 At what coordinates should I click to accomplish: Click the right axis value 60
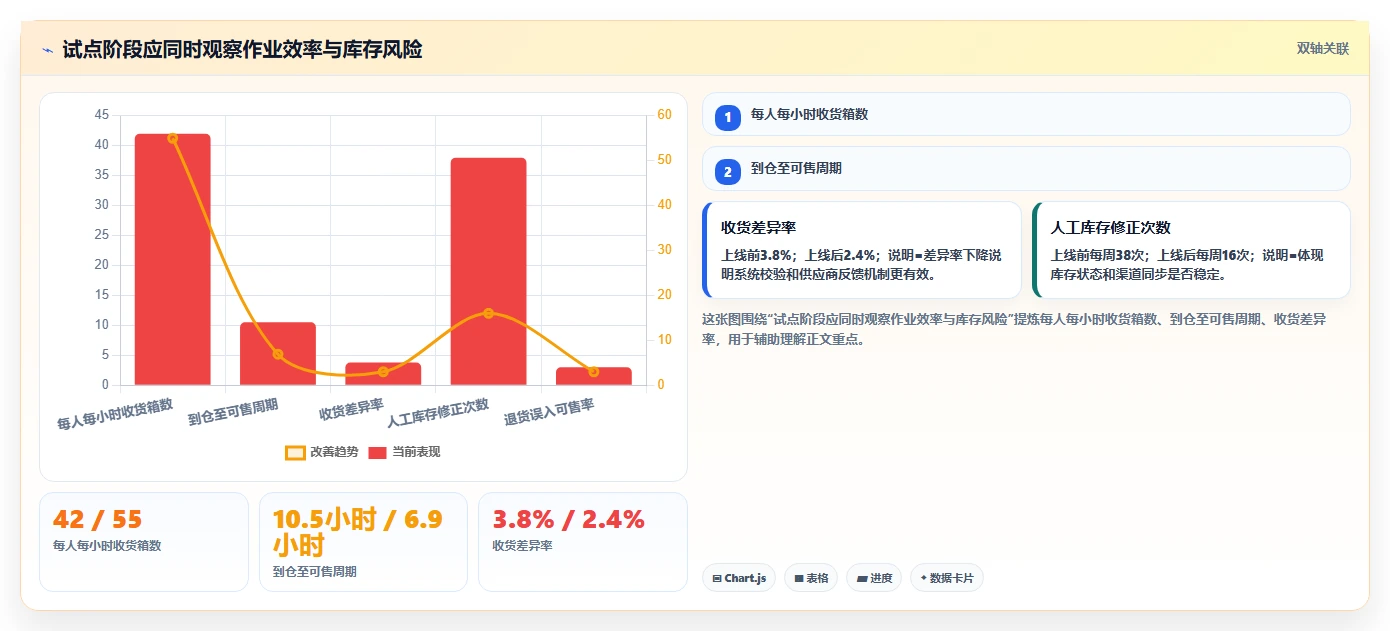pyautogui.click(x=665, y=115)
